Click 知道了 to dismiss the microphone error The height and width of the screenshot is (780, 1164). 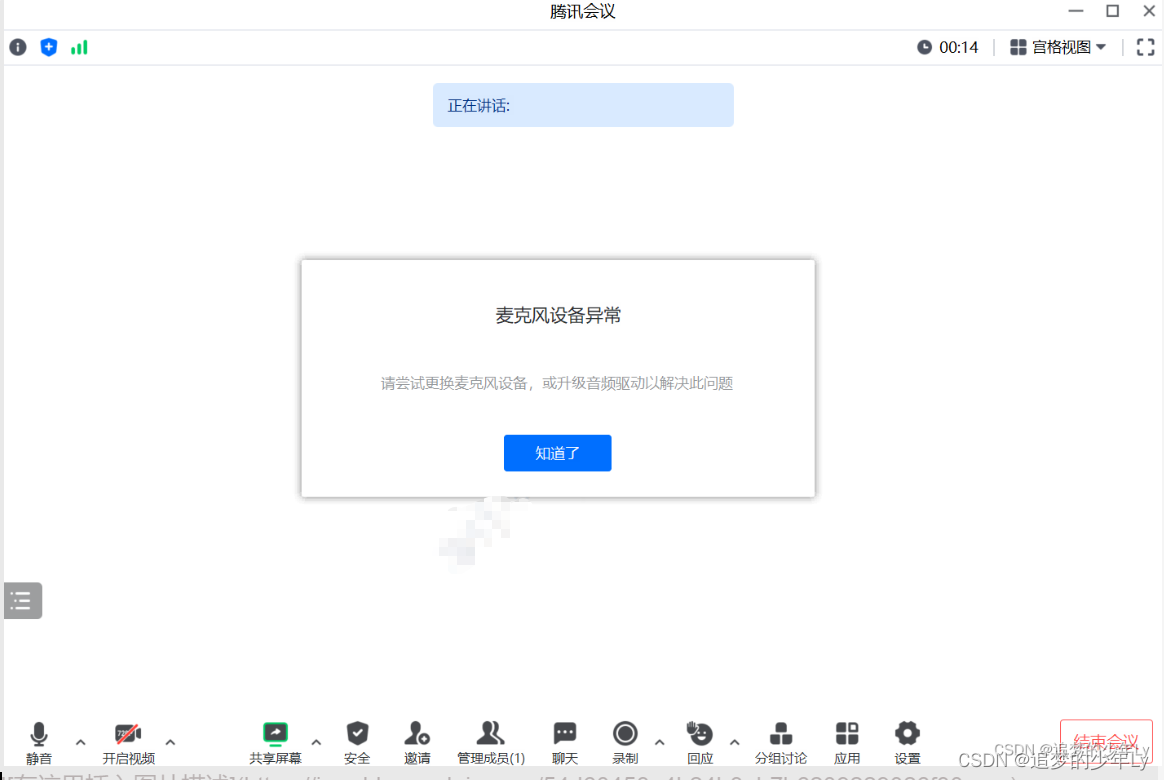pos(558,453)
